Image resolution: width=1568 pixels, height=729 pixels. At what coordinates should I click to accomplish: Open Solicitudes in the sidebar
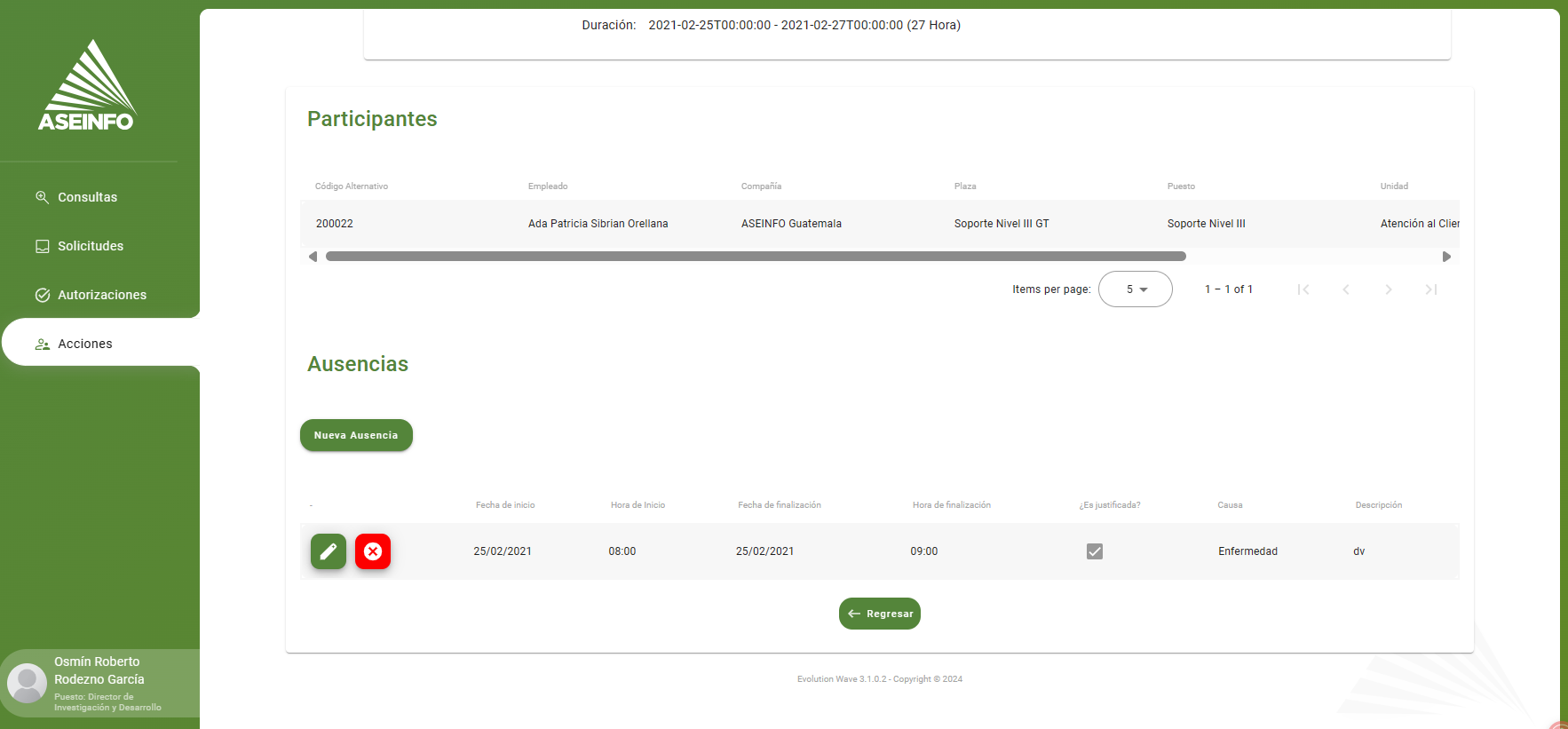(x=90, y=246)
